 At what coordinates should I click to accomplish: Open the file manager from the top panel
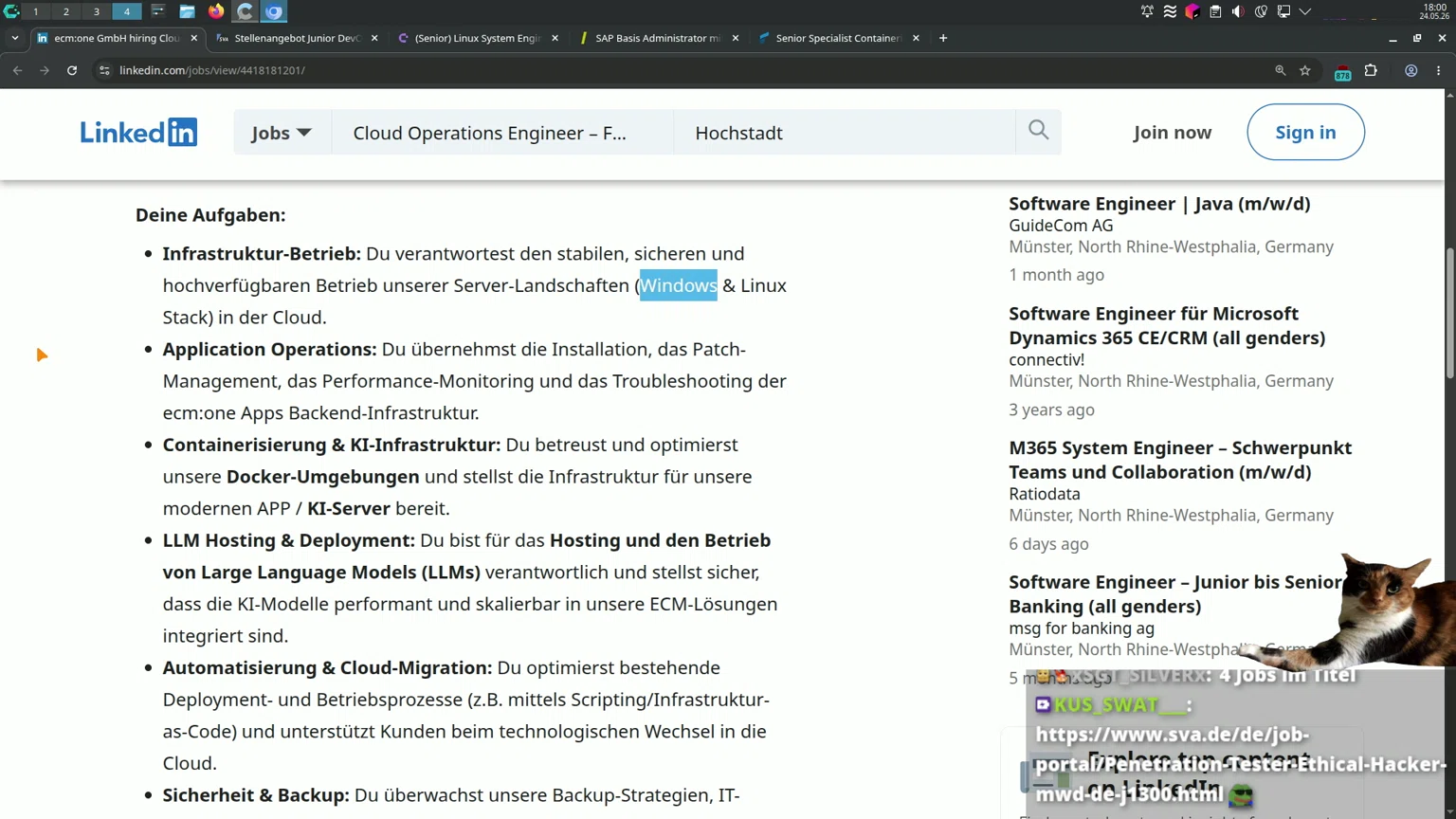click(x=187, y=11)
